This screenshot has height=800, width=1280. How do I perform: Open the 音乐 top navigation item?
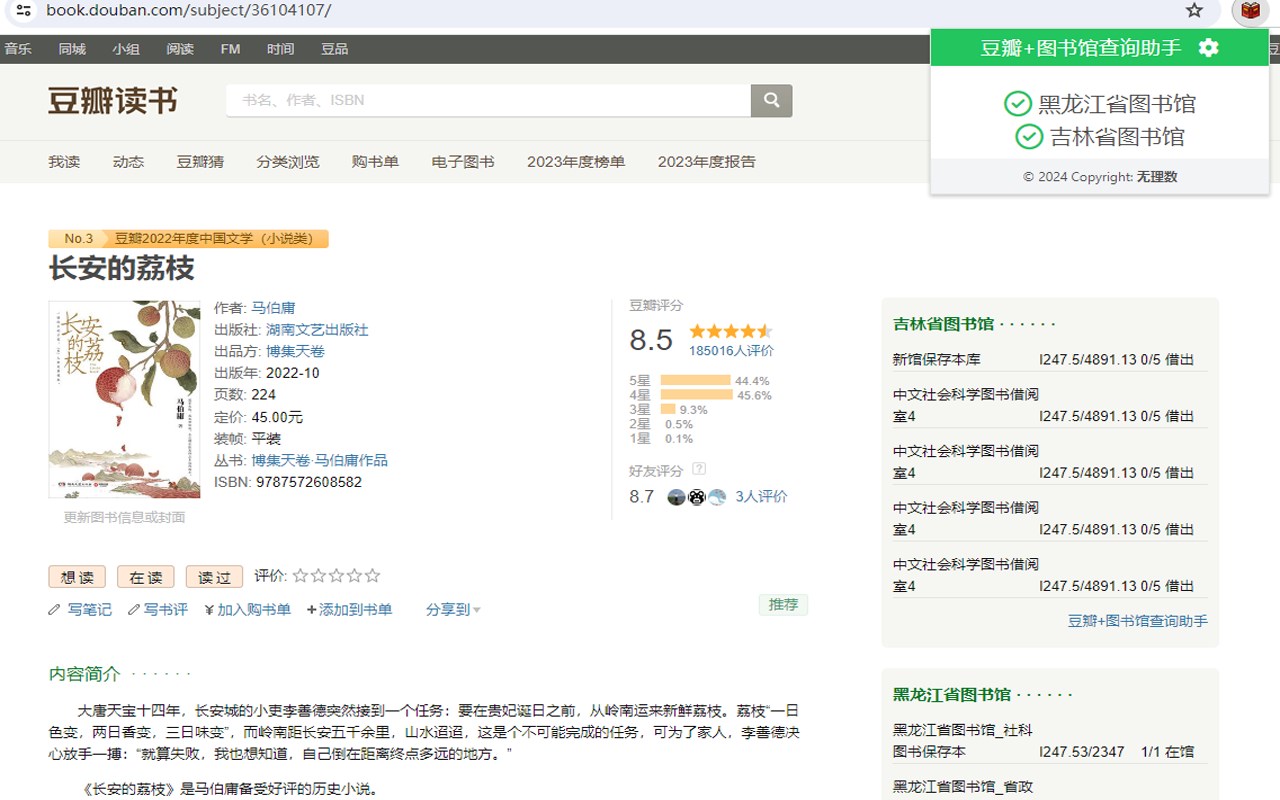pyautogui.click(x=18, y=49)
